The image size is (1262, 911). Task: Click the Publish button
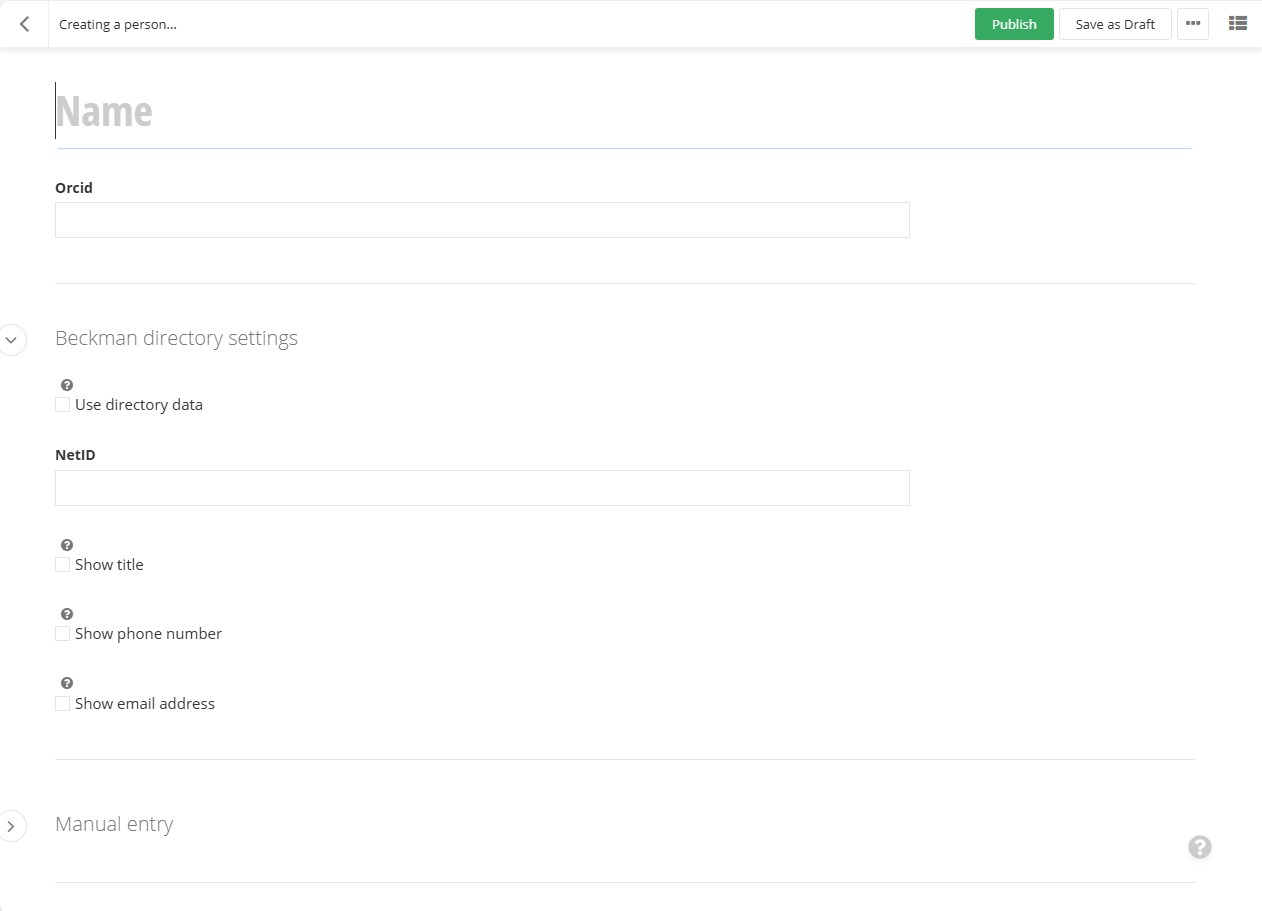[1013, 23]
